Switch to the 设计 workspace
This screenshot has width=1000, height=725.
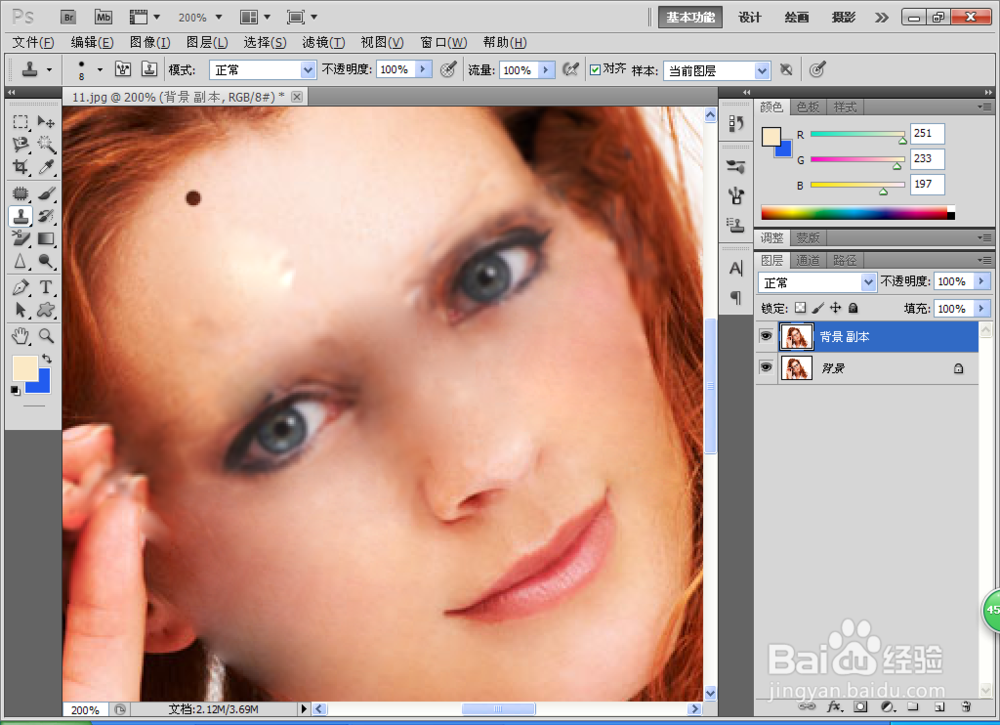(x=750, y=17)
